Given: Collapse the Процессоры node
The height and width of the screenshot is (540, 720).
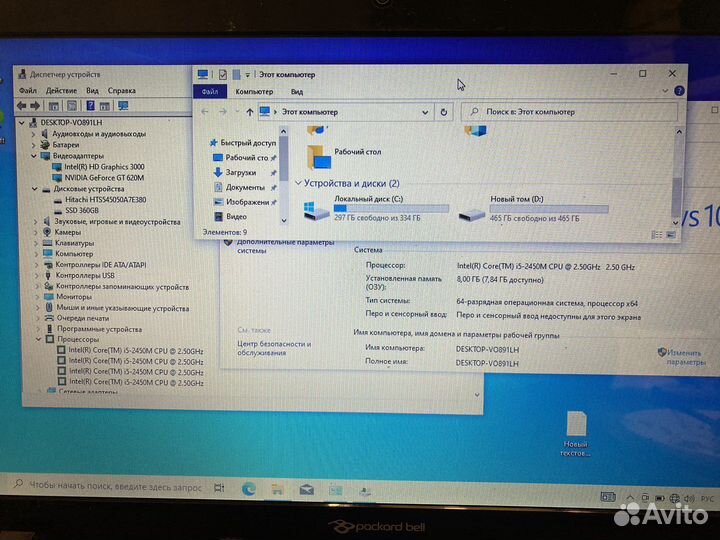Looking at the screenshot, I should click(x=39, y=340).
